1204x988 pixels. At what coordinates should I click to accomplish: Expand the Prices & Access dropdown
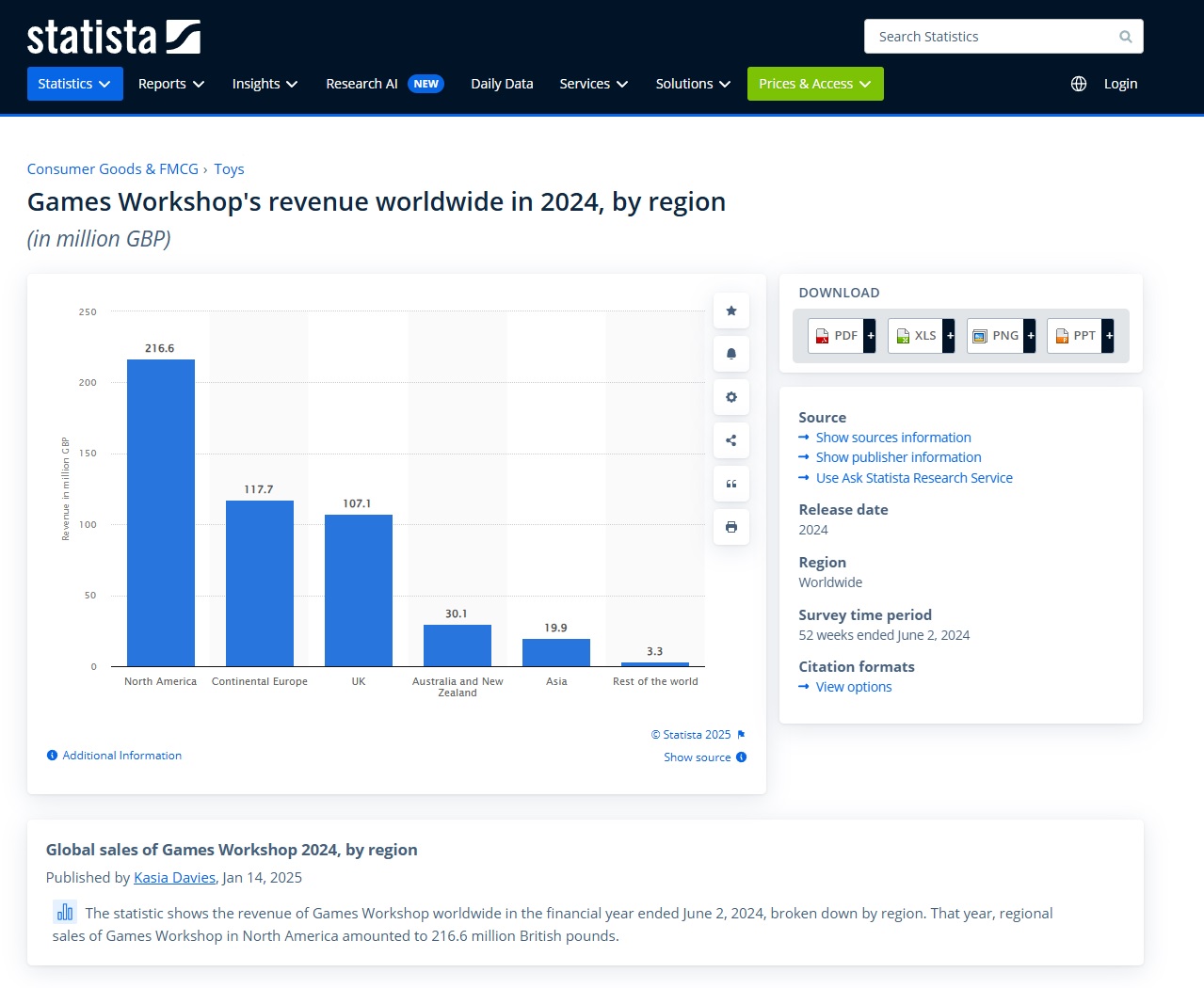[815, 84]
